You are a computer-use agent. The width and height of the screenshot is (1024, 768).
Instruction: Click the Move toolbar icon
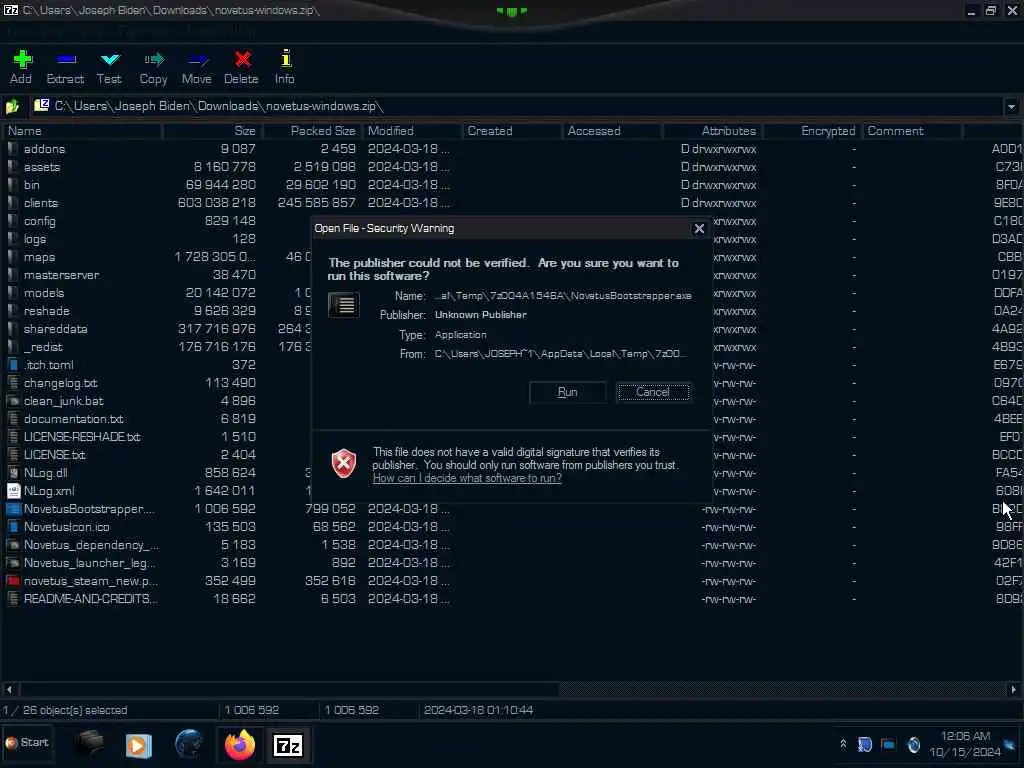tap(197, 67)
